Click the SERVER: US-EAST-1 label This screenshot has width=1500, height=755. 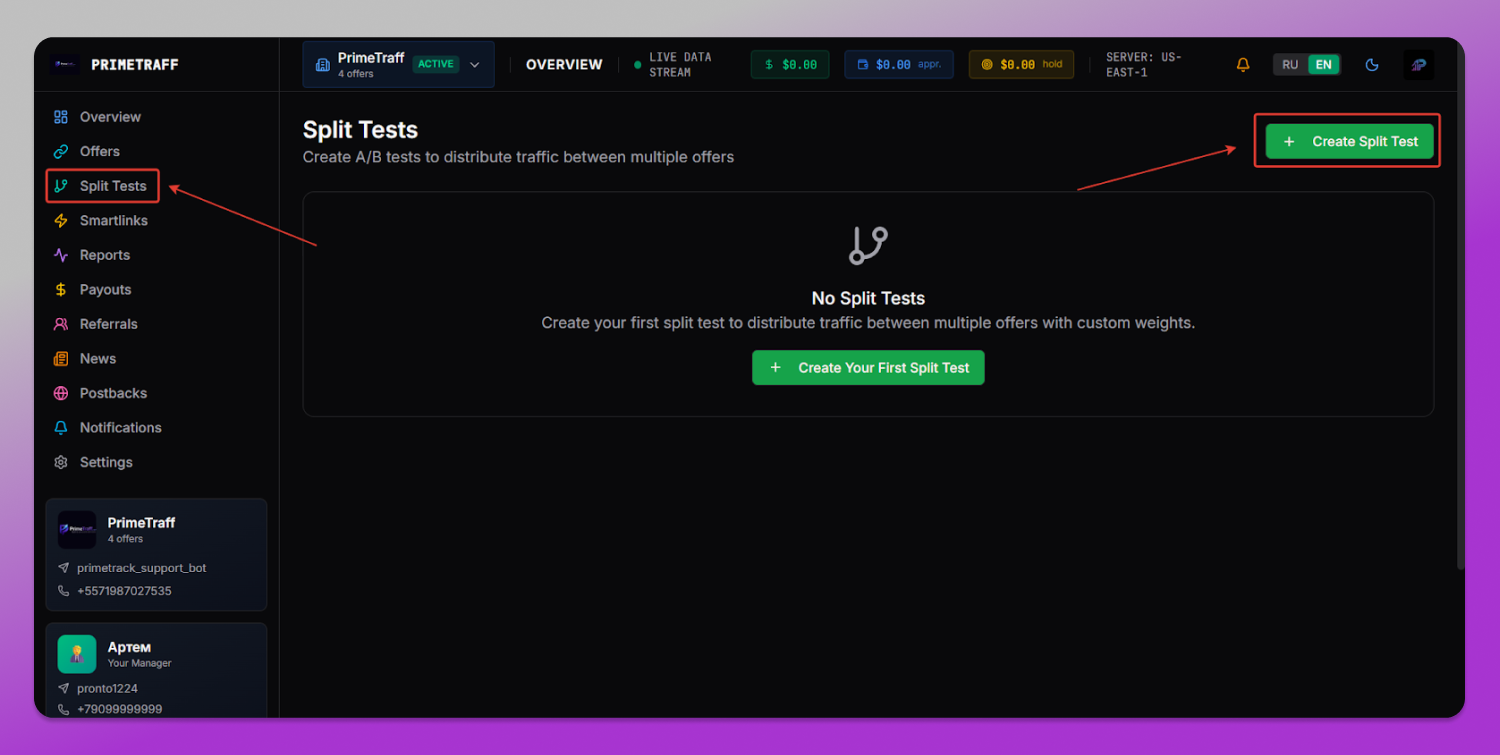click(1144, 65)
